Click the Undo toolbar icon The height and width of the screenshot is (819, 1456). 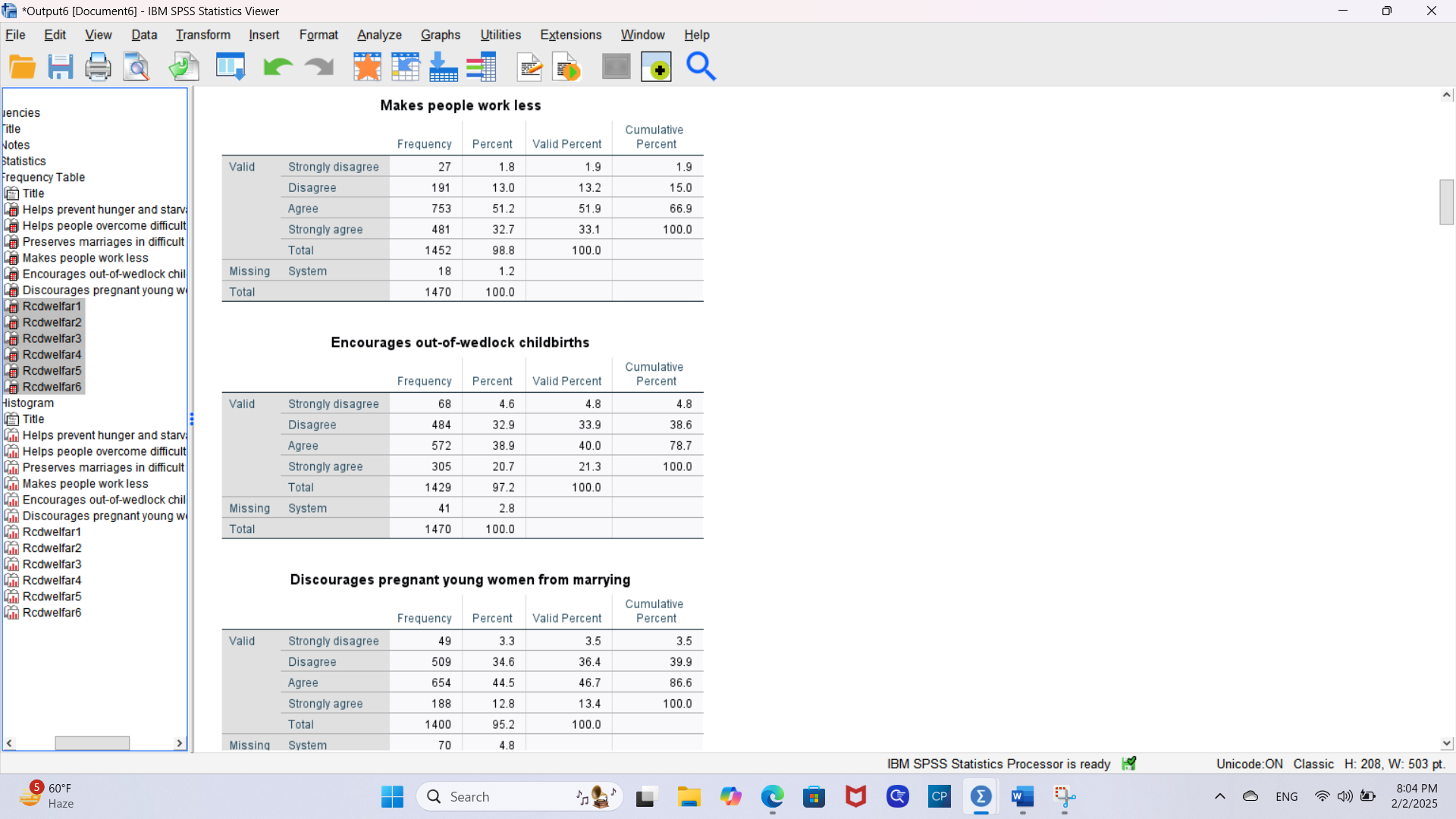(x=277, y=67)
